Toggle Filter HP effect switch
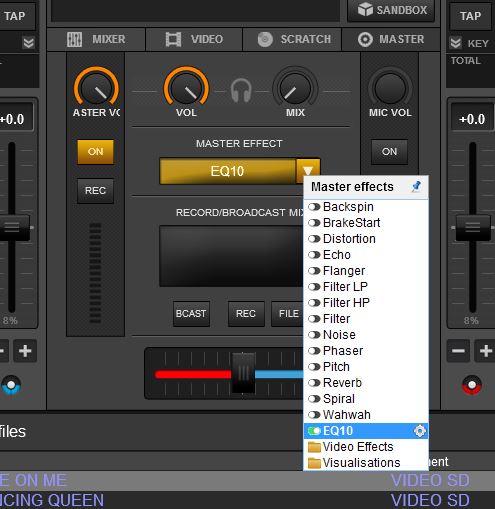 tap(314, 303)
